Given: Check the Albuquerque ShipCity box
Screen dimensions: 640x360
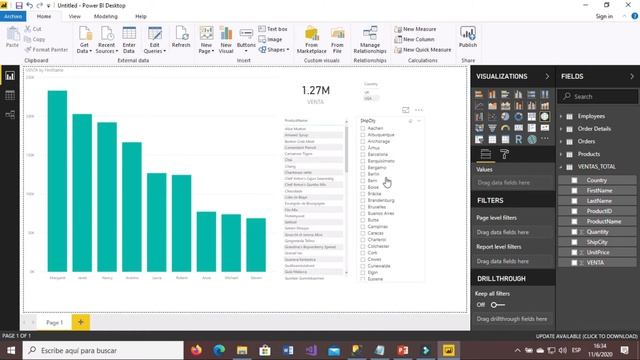Looking at the screenshot, I should 362,135.
